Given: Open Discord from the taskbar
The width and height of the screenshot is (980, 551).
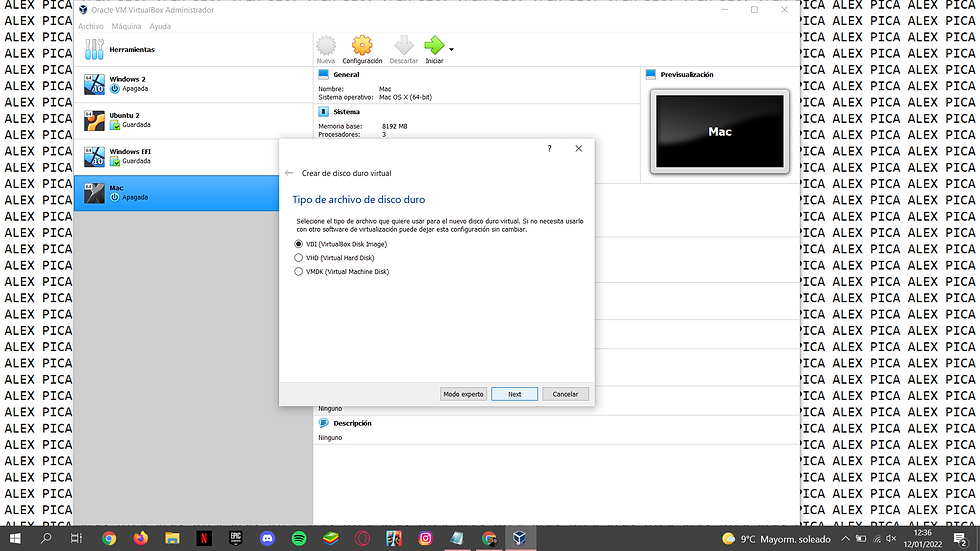Looking at the screenshot, I should coord(267,539).
